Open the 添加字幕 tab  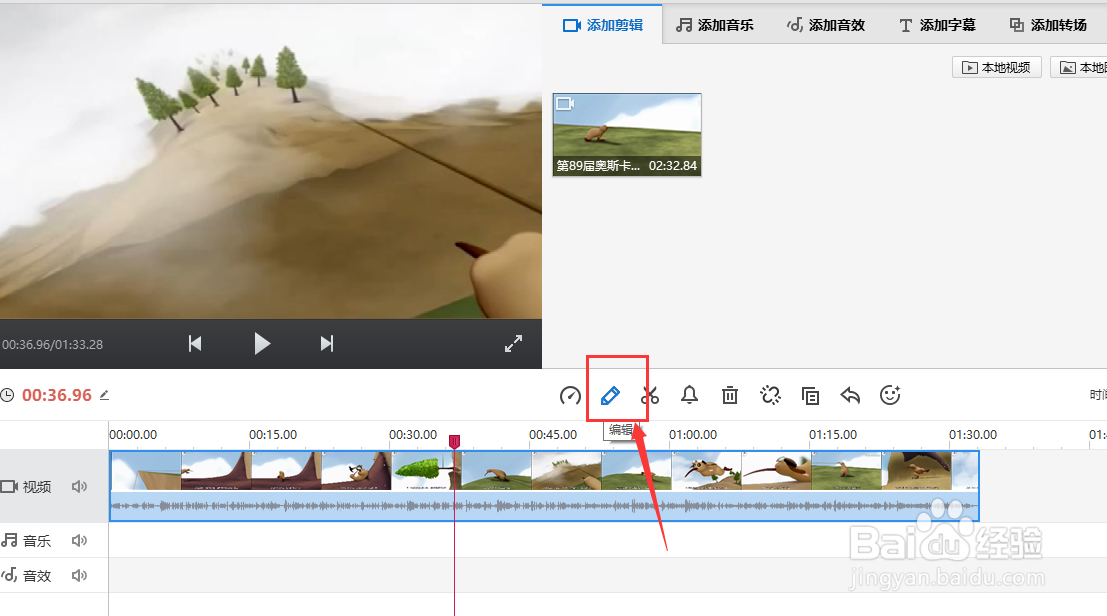coord(937,25)
